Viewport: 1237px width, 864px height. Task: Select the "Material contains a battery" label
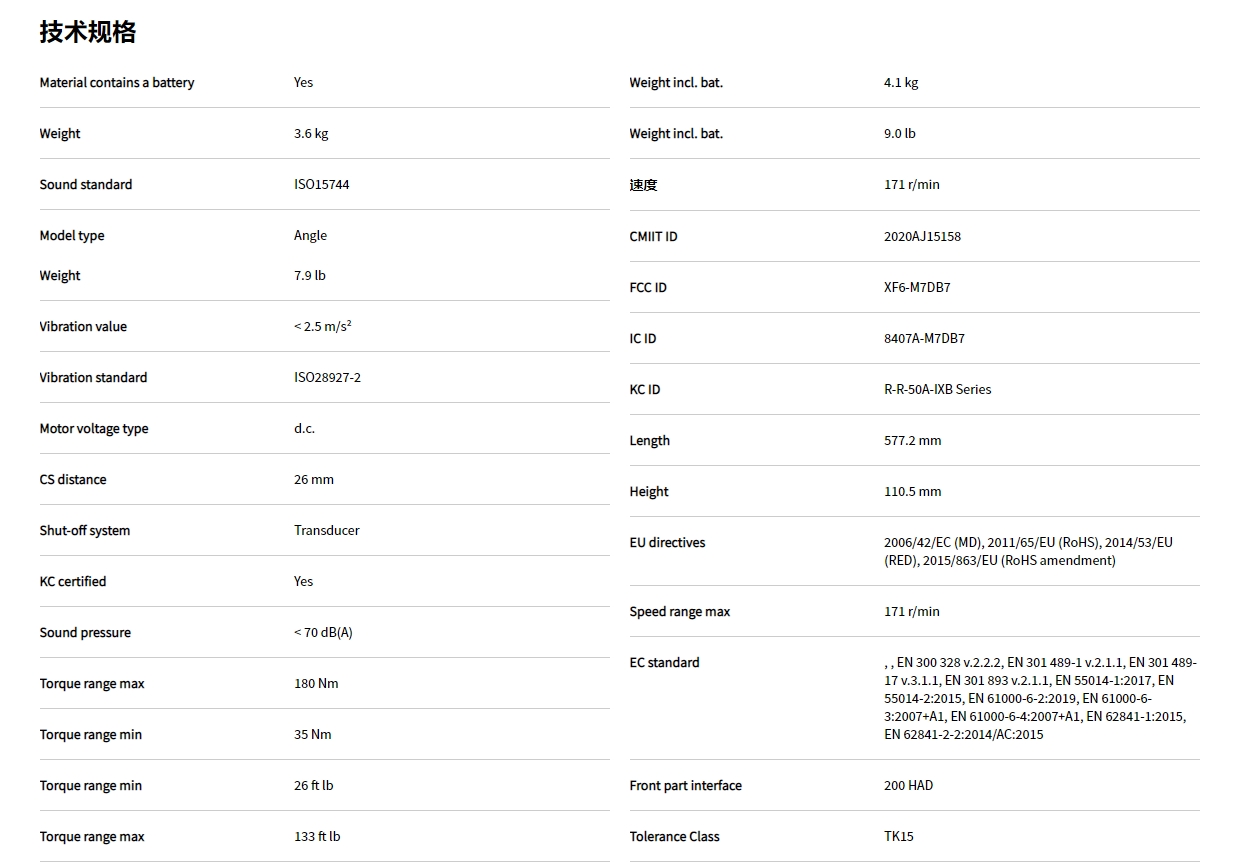pyautogui.click(x=117, y=83)
